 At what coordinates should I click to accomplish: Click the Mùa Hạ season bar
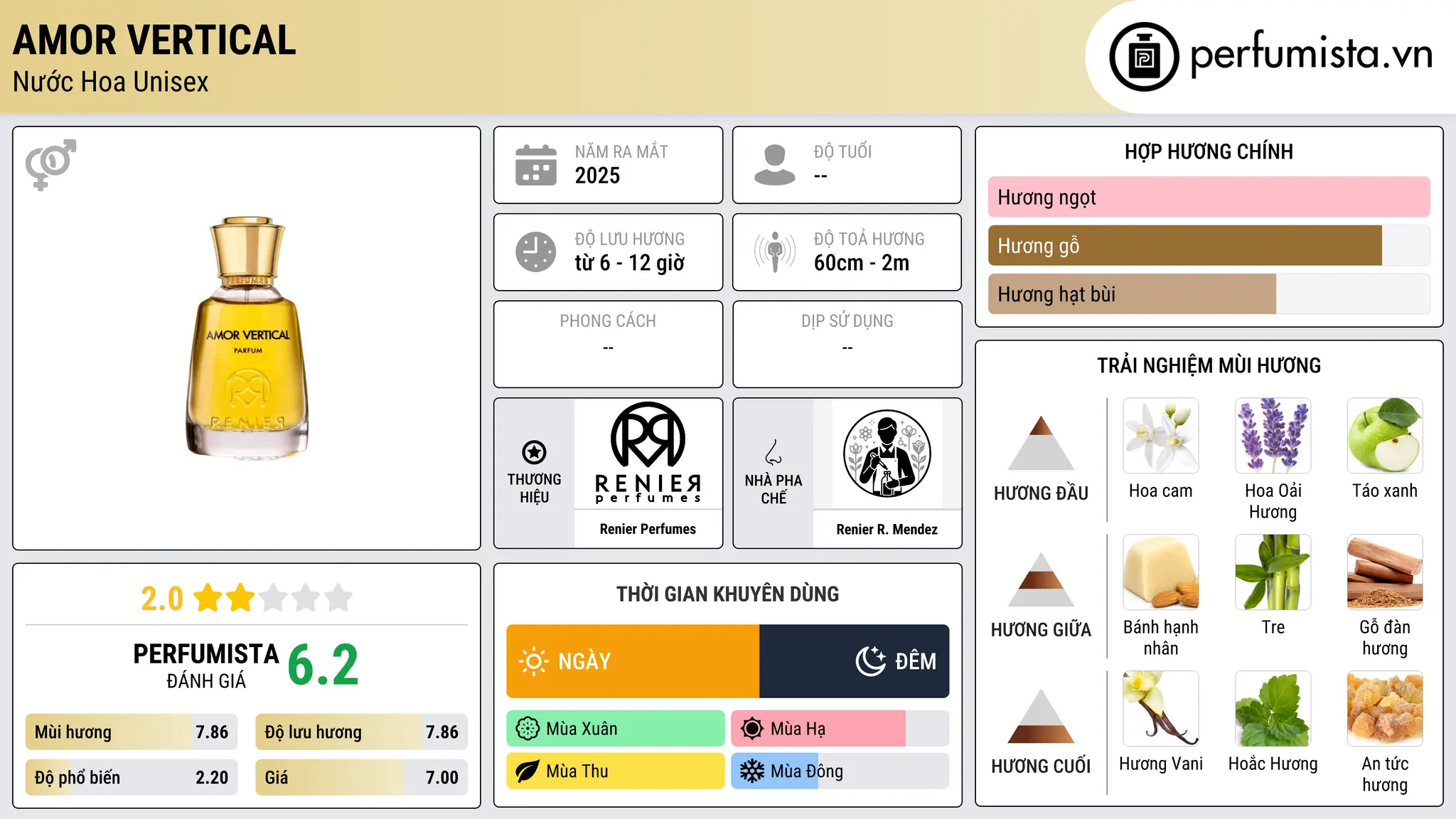coord(840,729)
